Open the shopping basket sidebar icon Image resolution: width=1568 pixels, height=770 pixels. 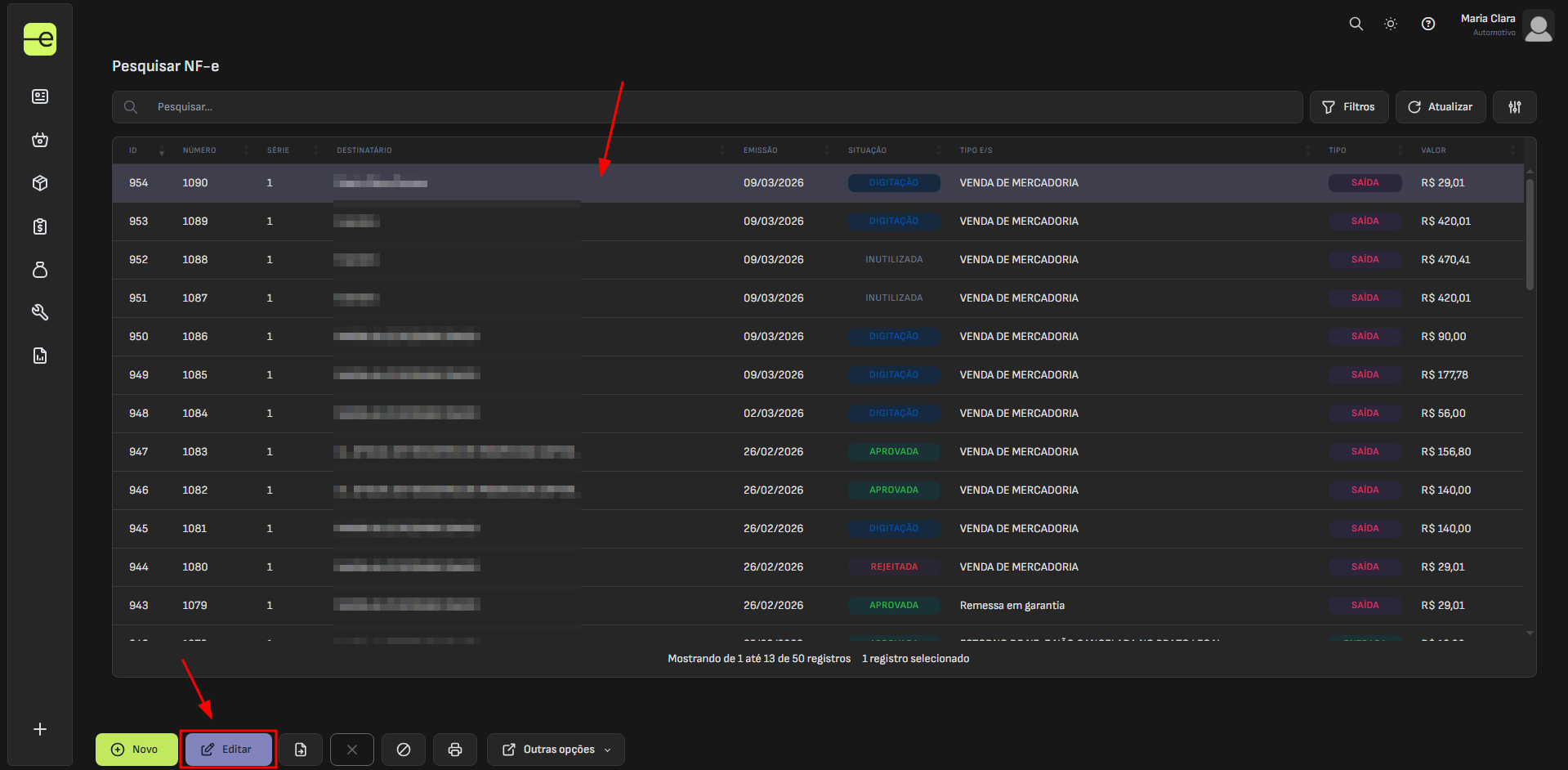[40, 140]
